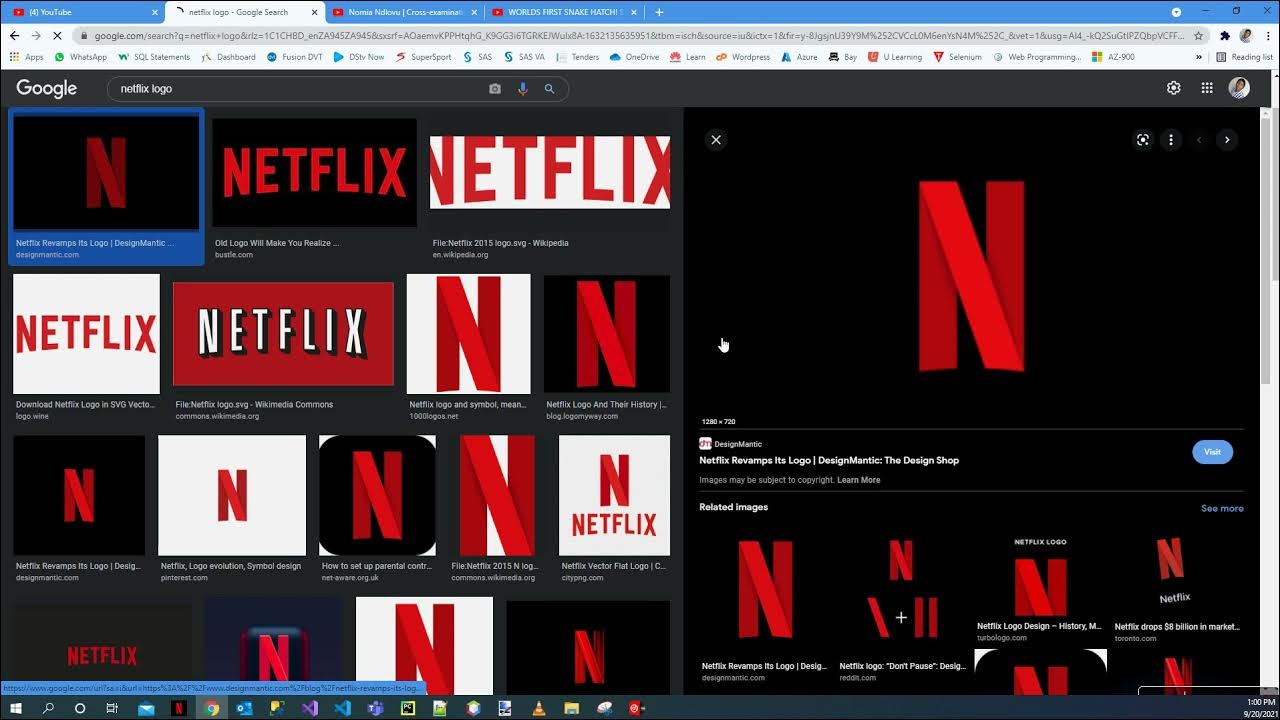Select the Old Logo Will Make You Realize thumbnail

314,173
